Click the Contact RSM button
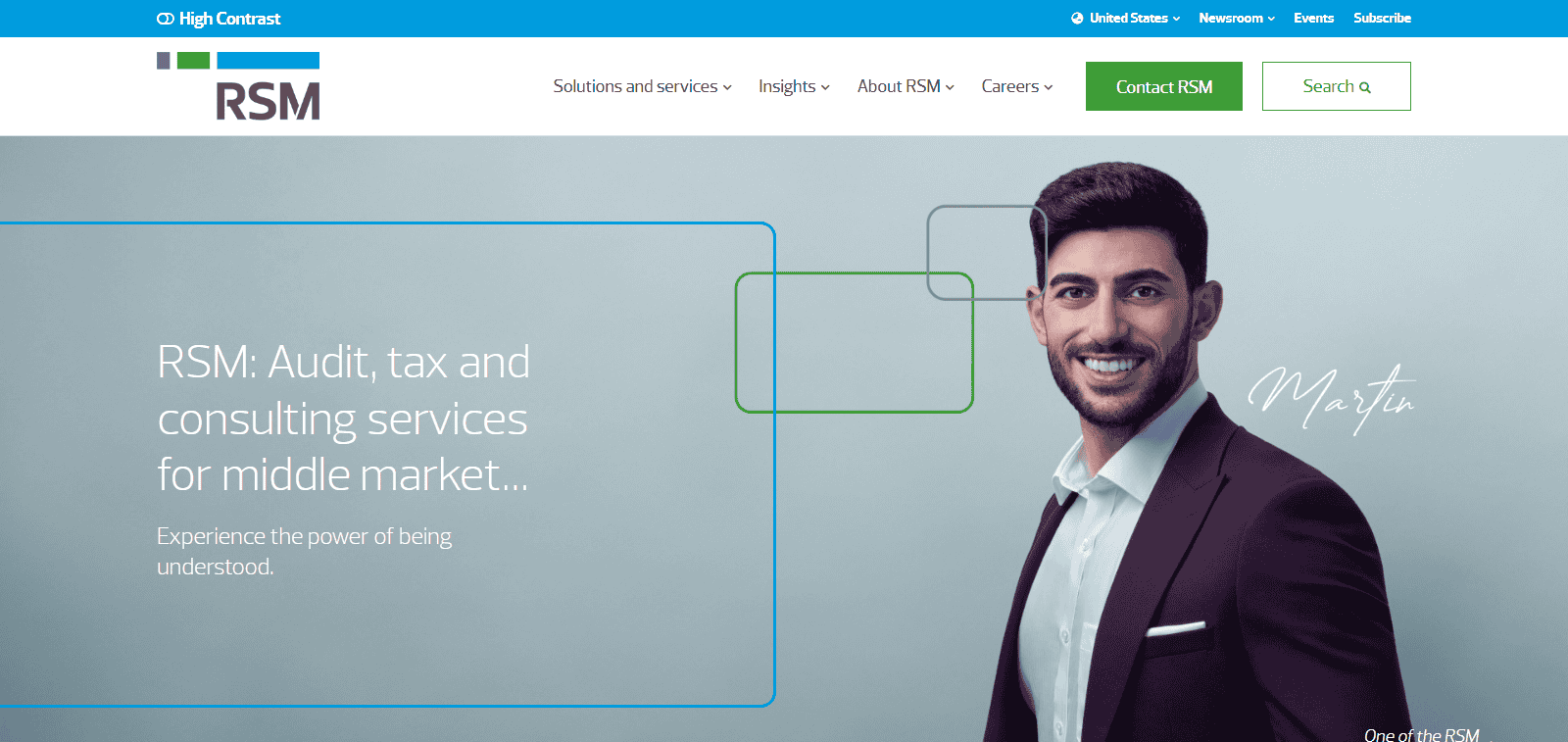The image size is (1568, 742). [1164, 86]
